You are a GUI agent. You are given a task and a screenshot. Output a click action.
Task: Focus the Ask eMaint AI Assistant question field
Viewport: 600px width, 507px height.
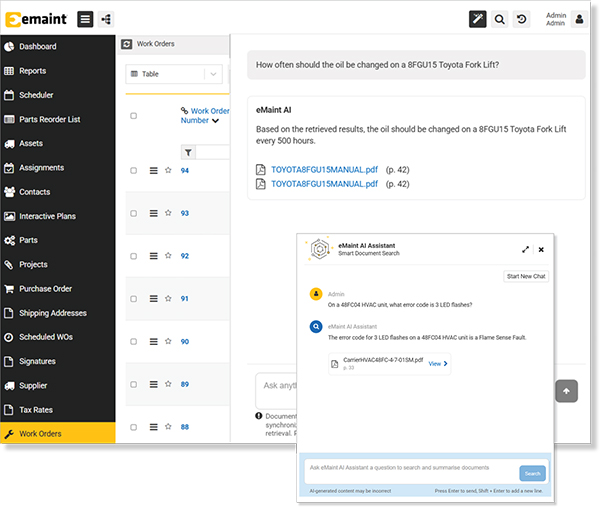click(x=411, y=472)
